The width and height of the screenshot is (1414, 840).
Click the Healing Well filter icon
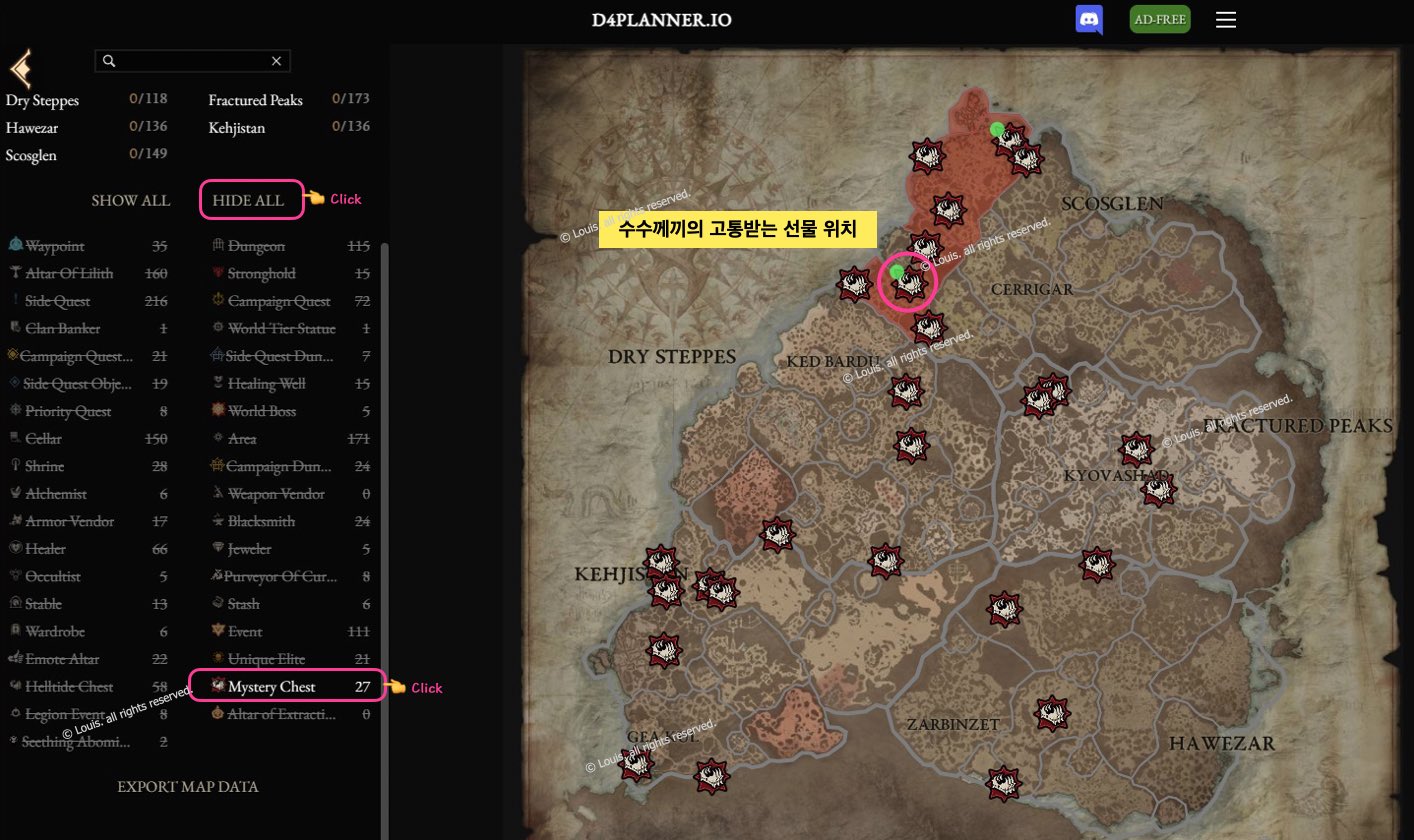[x=218, y=383]
